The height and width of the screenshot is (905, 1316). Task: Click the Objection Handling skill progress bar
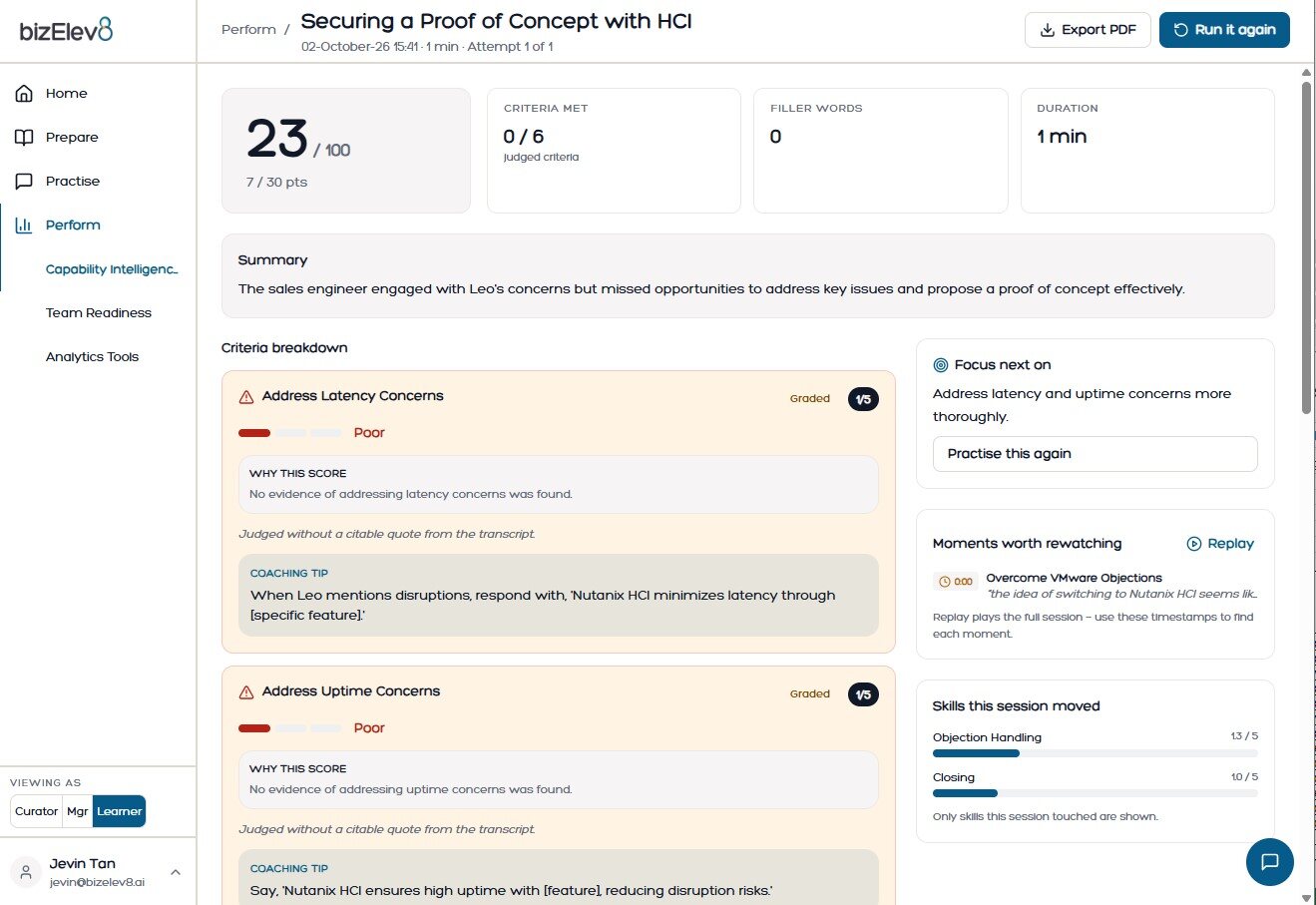coord(1095,753)
